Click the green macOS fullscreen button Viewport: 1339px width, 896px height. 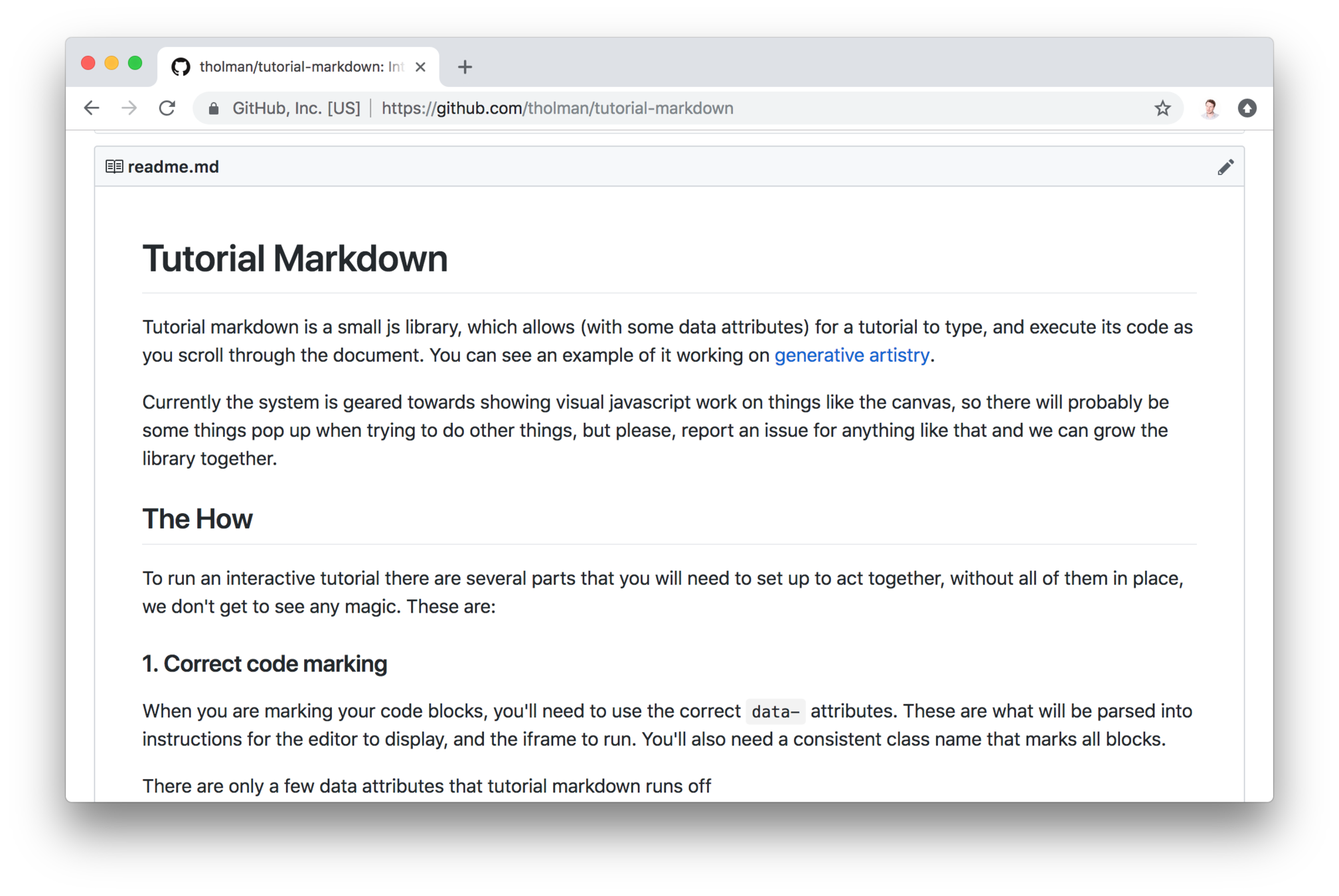[x=135, y=63]
